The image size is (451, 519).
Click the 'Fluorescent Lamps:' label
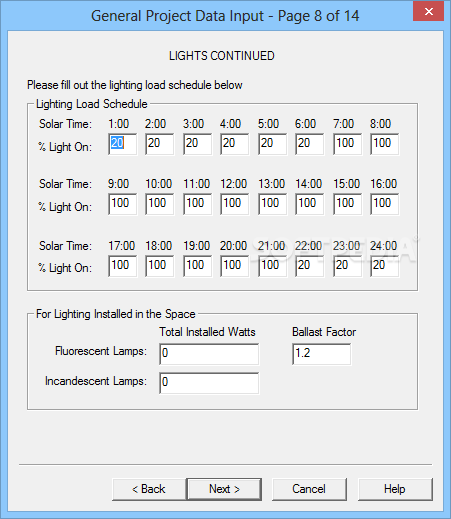[x=101, y=351]
